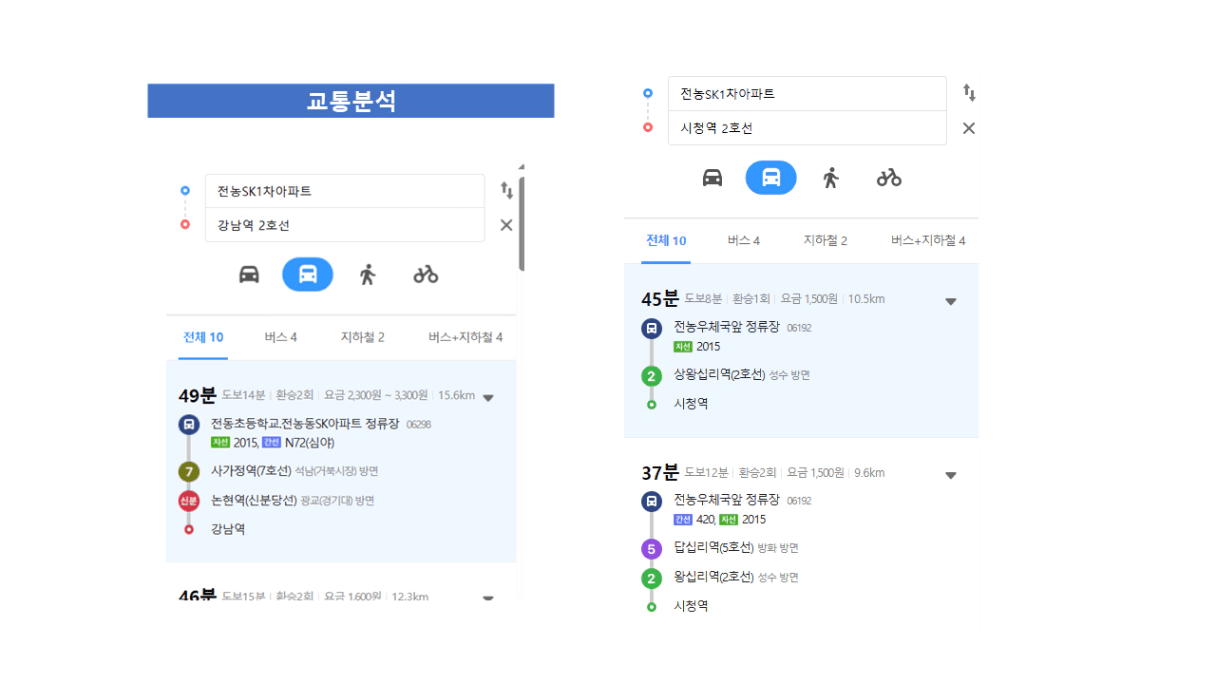
Task: Click 신분당선 icon beside 논현역
Action: (x=189, y=501)
